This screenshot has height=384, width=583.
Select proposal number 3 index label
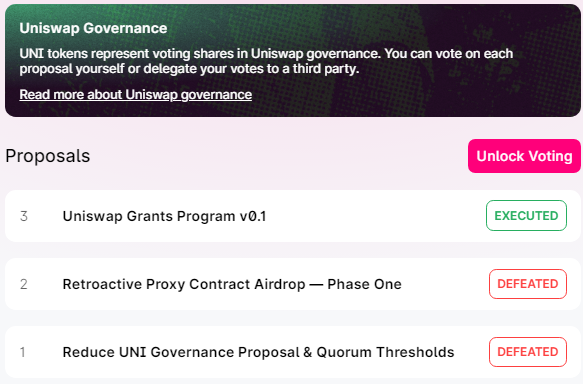[24, 216]
